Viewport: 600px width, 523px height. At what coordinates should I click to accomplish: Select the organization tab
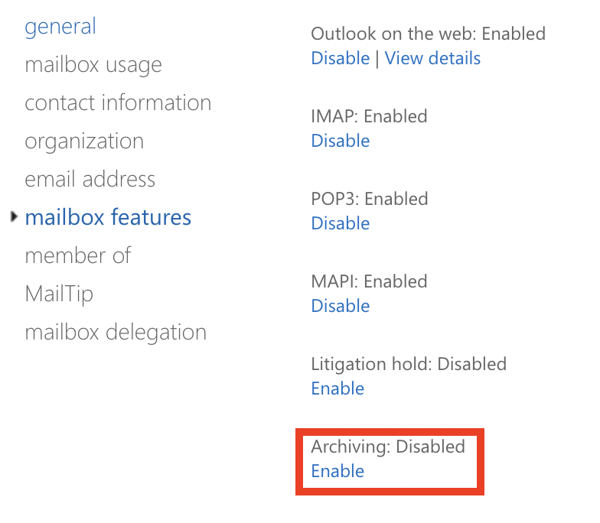point(84,141)
